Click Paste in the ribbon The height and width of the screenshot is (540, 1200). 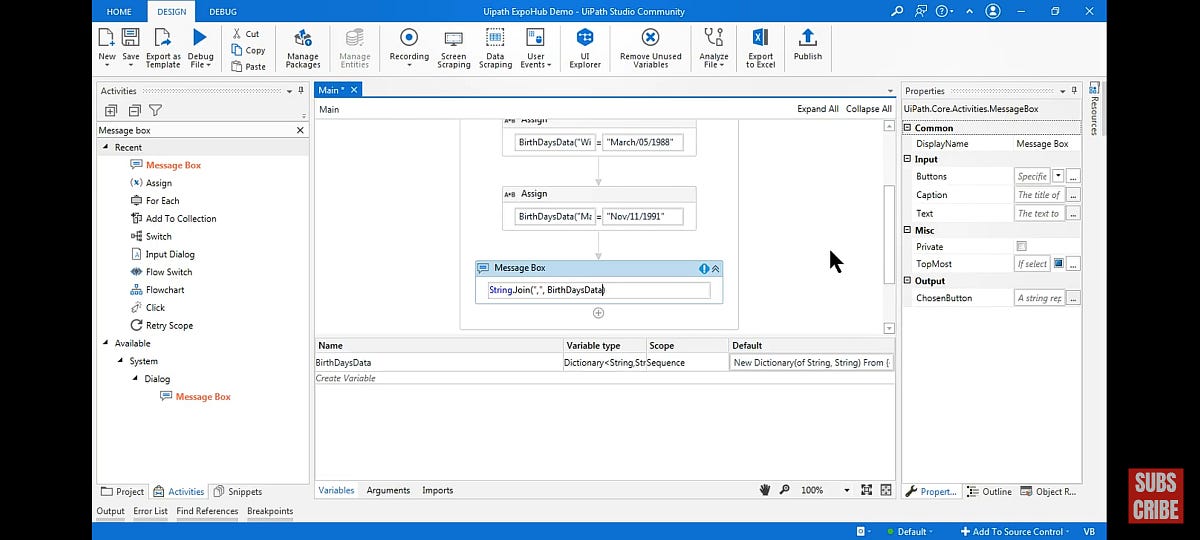pos(248,67)
